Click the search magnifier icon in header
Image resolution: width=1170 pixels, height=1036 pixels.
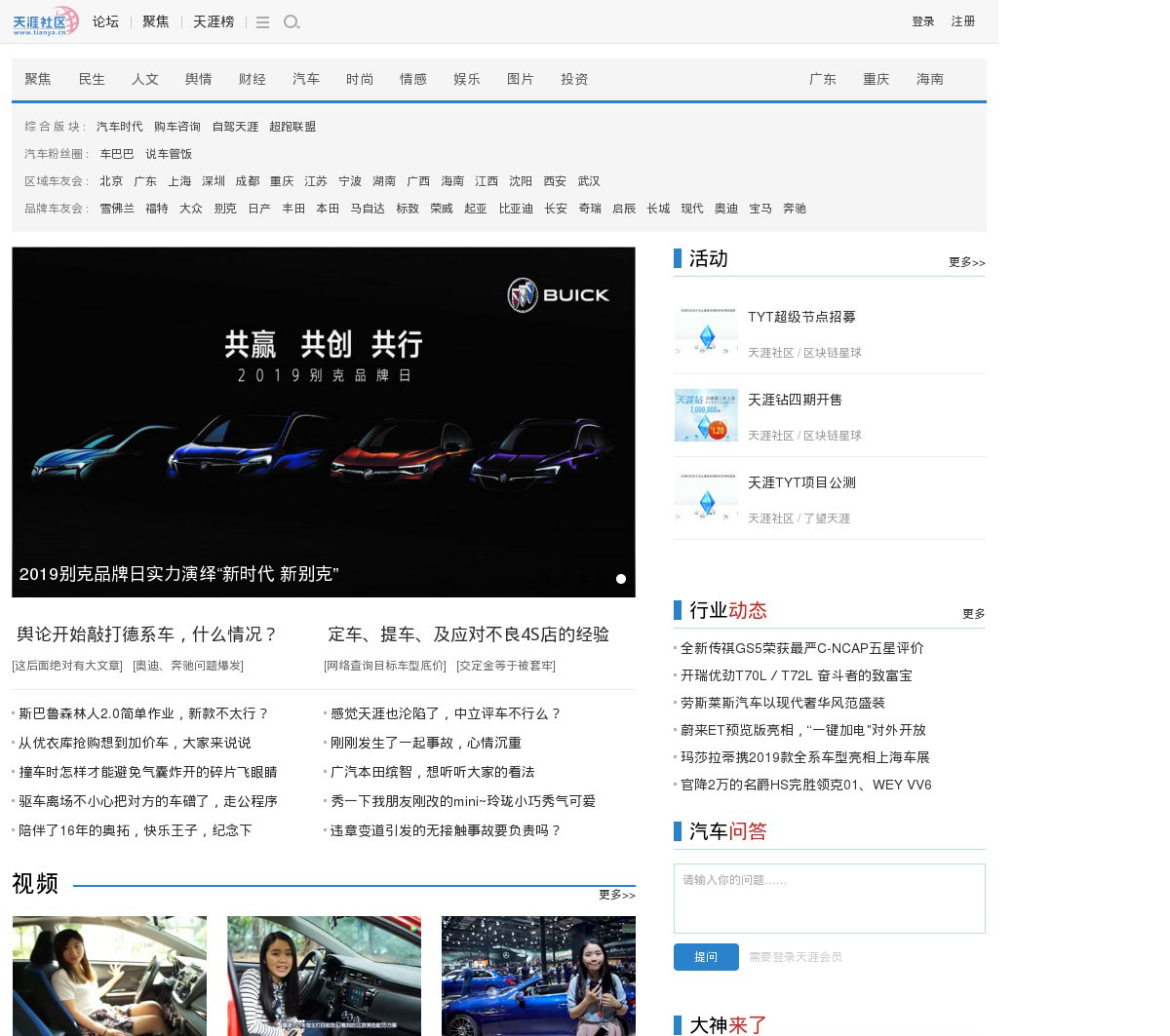pos(291,22)
